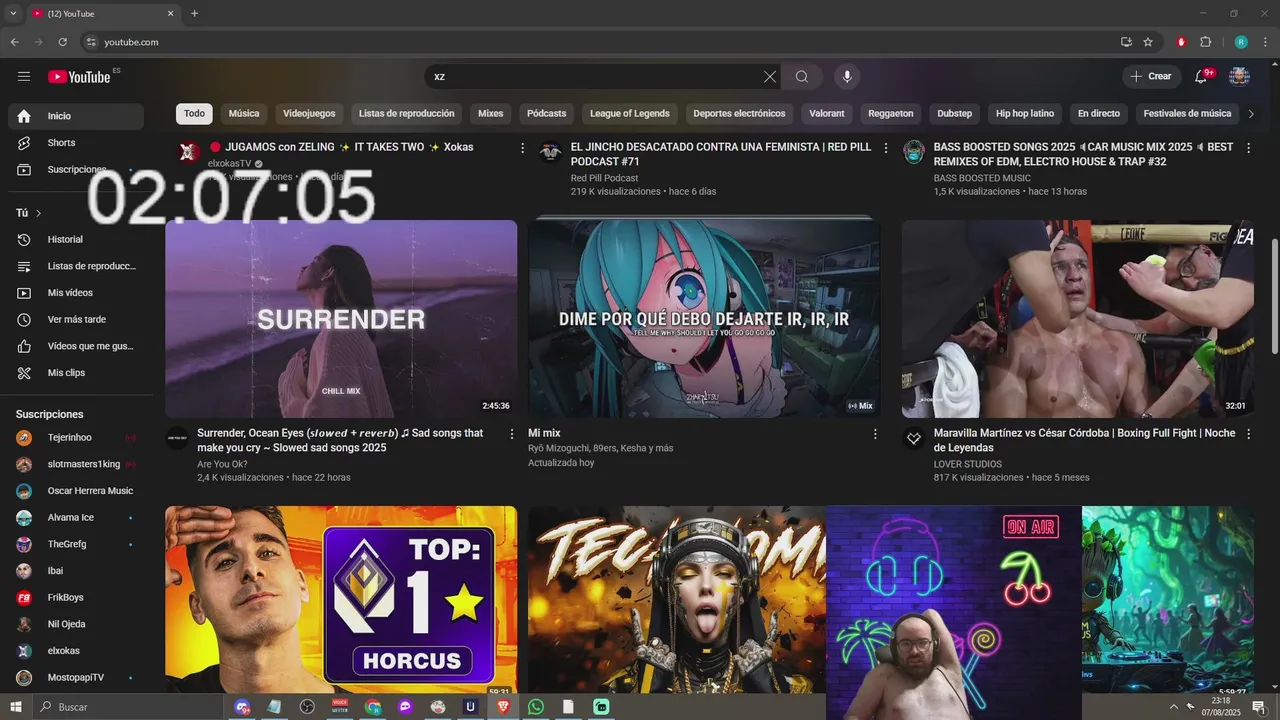Open options for the BASS BOOSTED SONGS video
This screenshot has height=720, width=1280.
1248,148
